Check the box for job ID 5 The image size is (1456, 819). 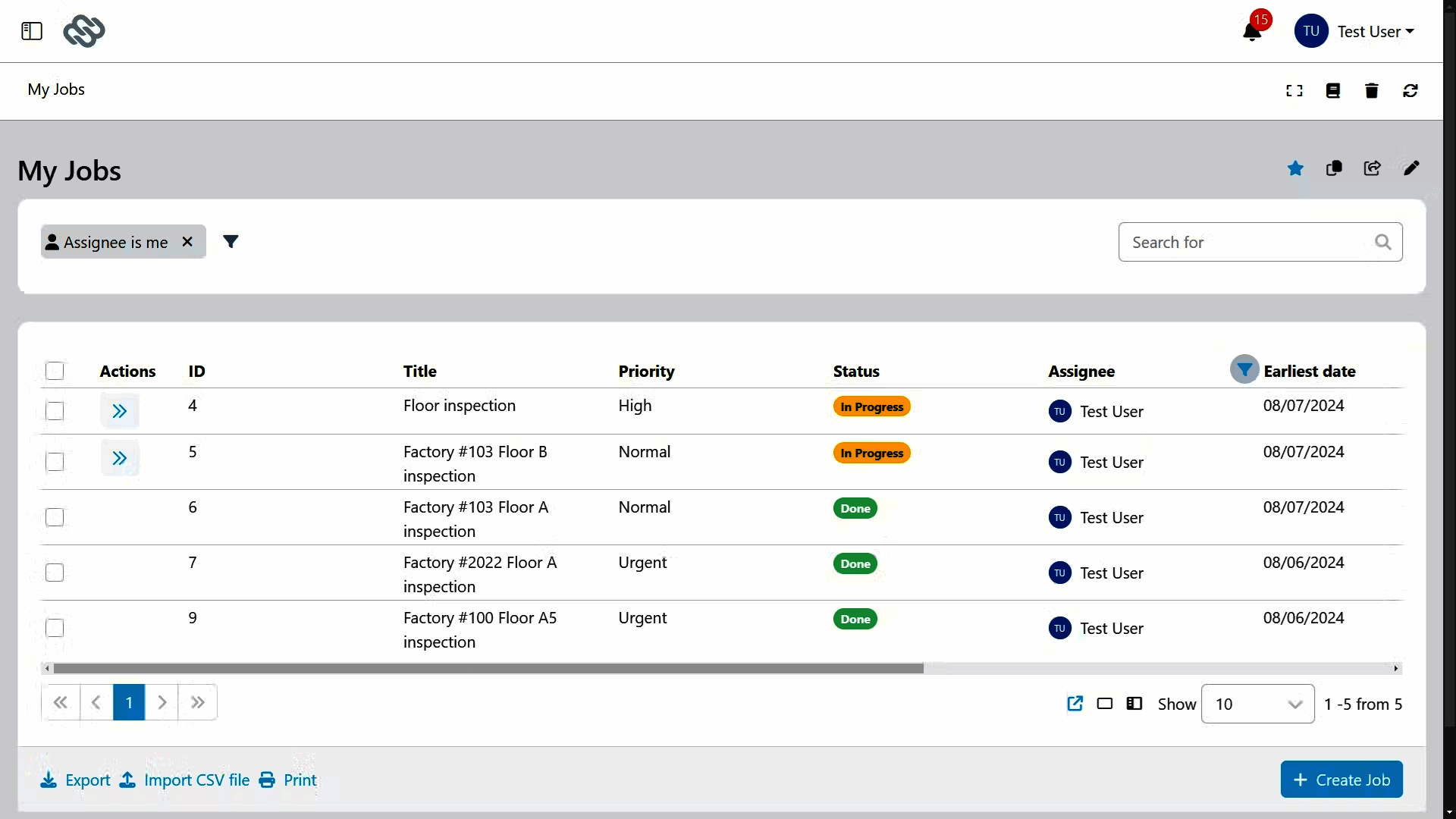tap(55, 462)
